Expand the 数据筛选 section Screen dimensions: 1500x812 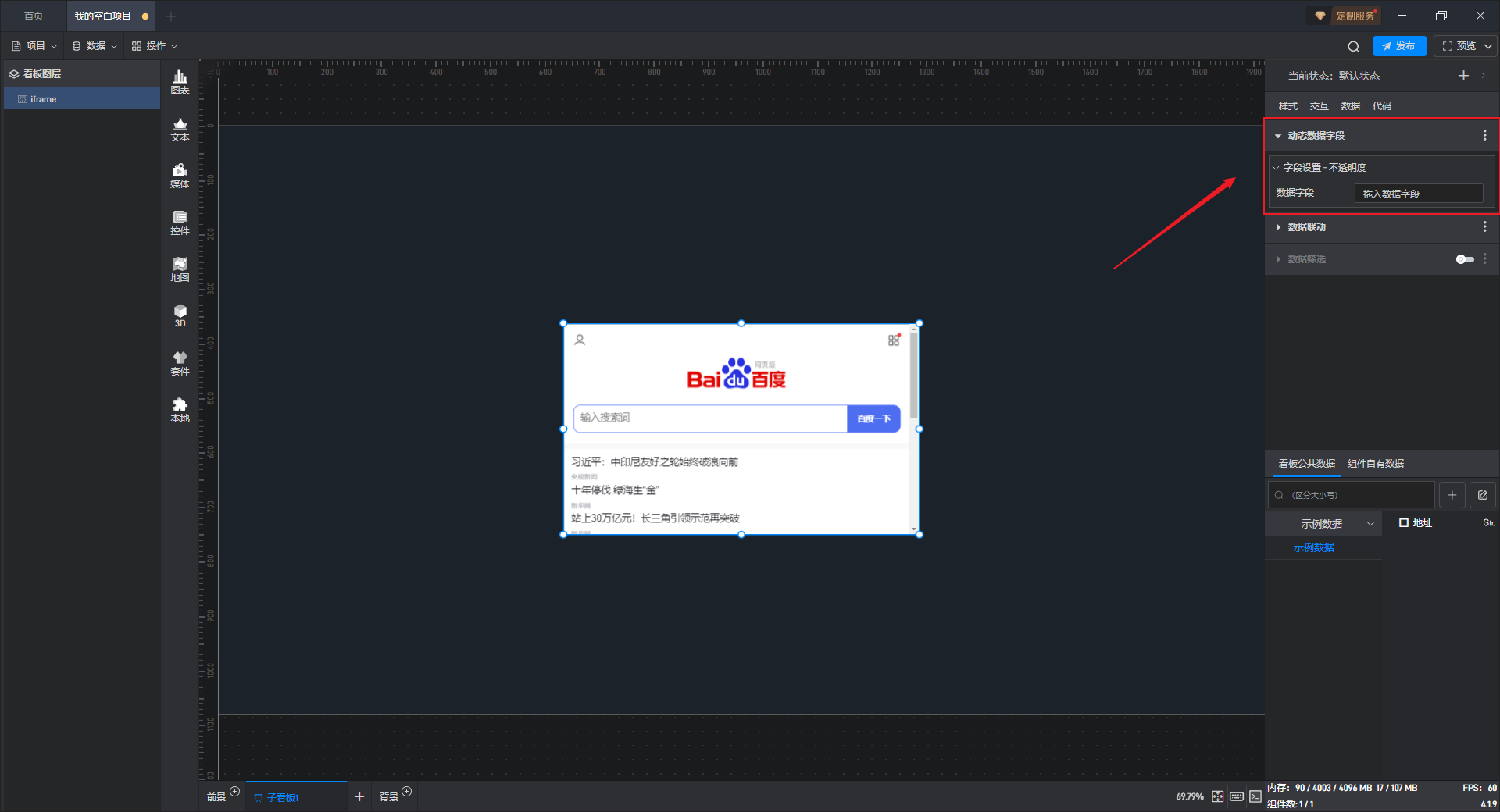1278,259
